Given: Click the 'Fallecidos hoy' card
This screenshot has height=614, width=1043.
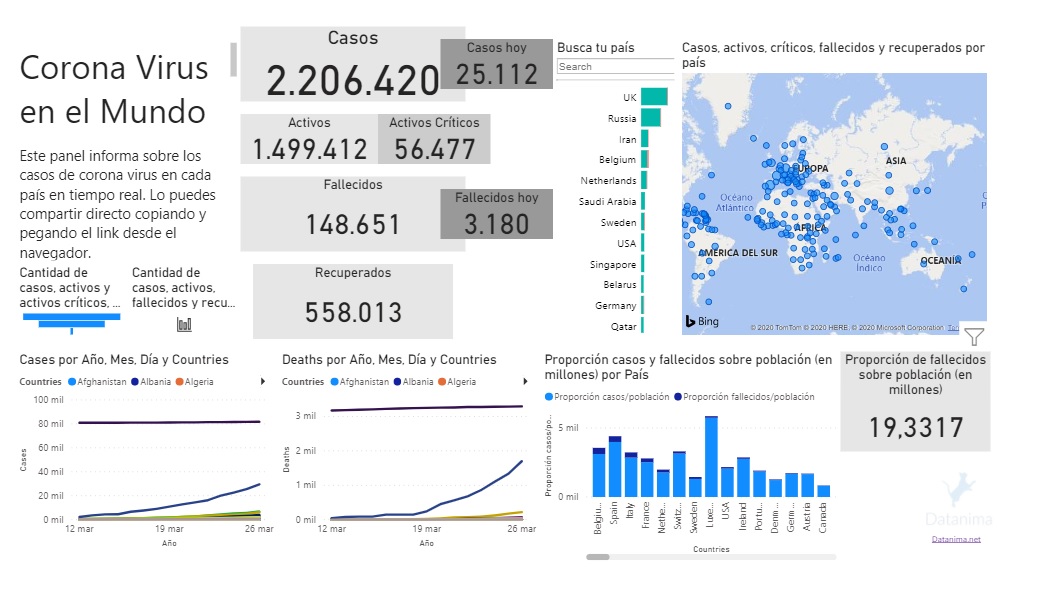Looking at the screenshot, I should [496, 214].
